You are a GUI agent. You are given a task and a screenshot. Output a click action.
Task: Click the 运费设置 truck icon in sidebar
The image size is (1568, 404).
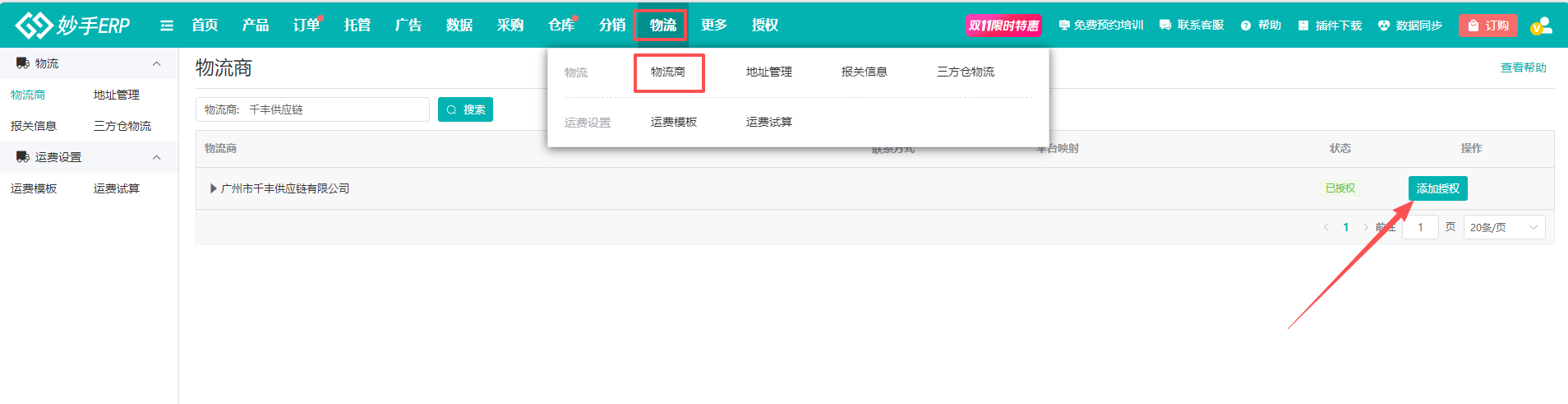[x=22, y=157]
